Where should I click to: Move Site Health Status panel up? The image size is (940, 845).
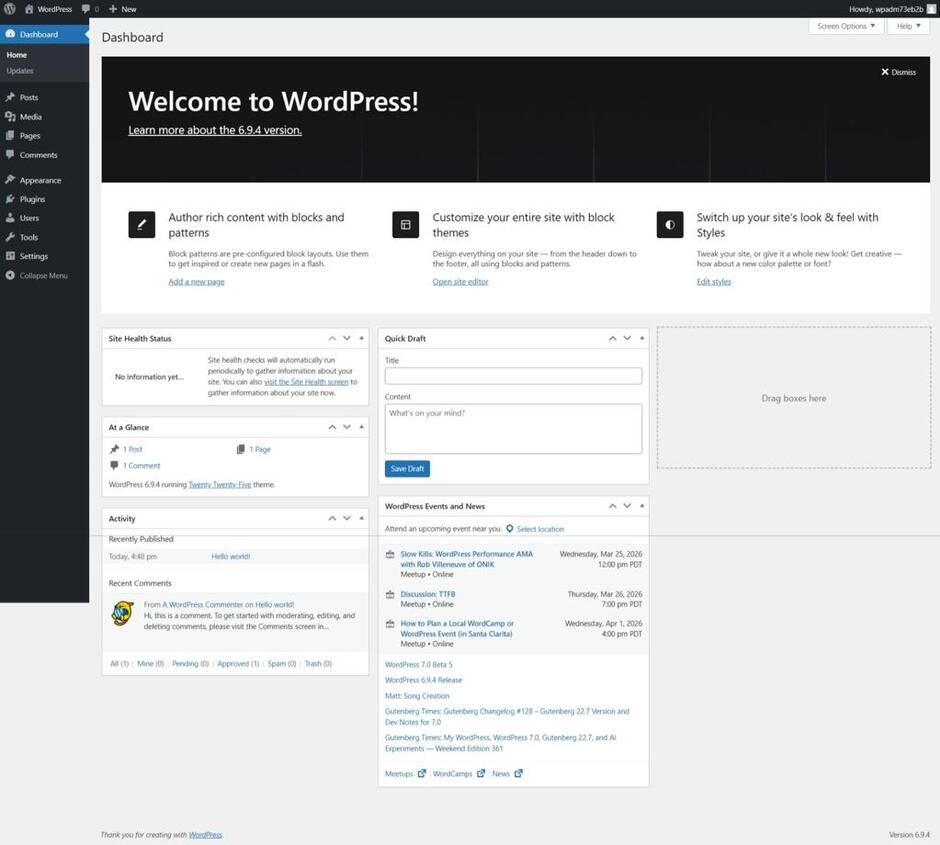pos(332,339)
